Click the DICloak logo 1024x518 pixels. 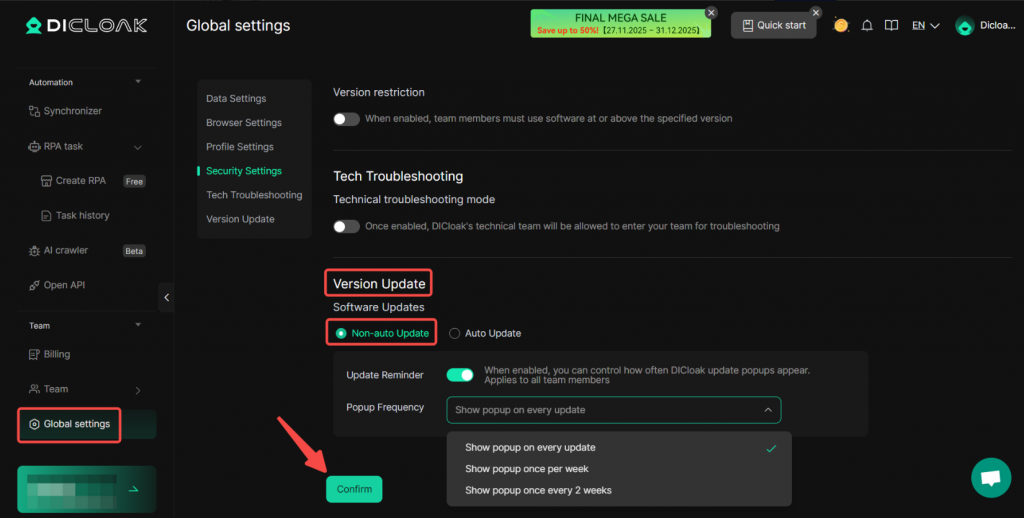coord(86,25)
